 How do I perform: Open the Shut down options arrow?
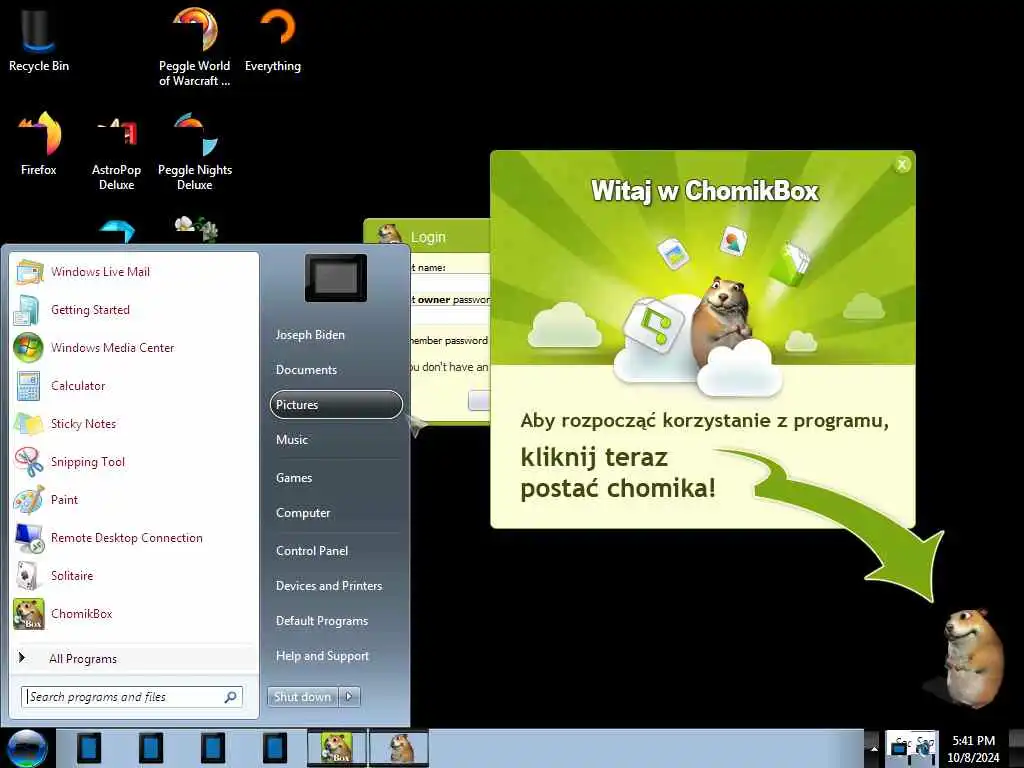(350, 697)
